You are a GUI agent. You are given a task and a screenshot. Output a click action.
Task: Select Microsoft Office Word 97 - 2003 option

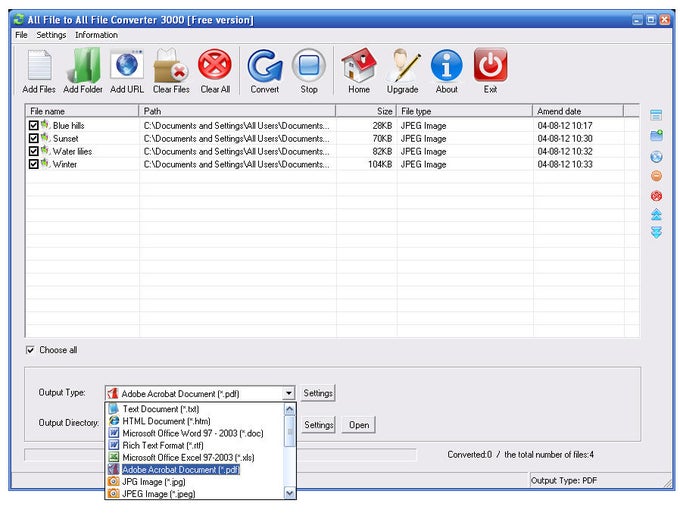click(193, 433)
